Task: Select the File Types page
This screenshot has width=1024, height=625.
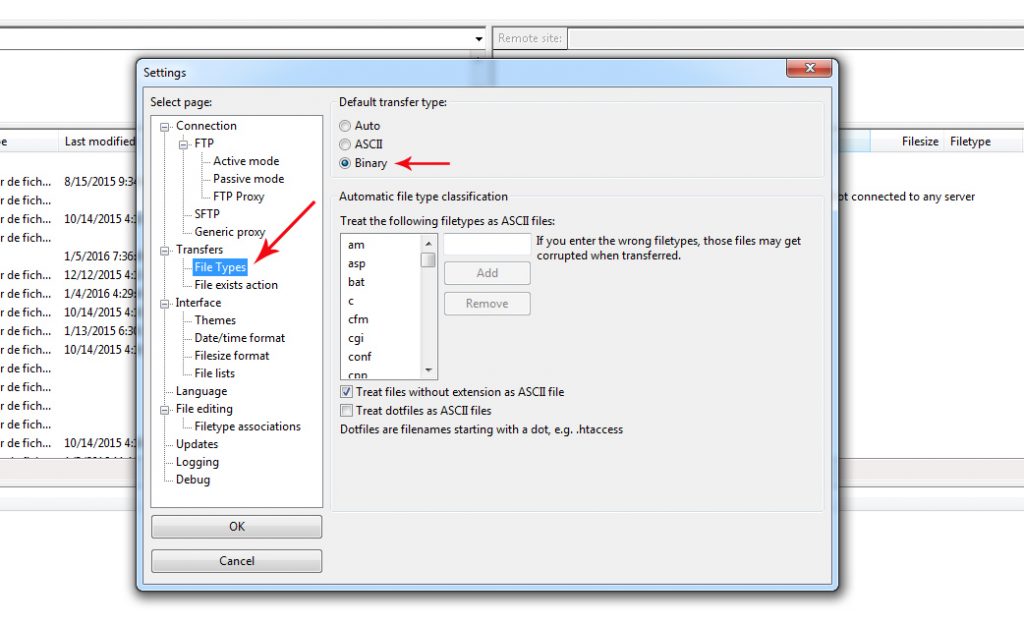Action: point(220,267)
